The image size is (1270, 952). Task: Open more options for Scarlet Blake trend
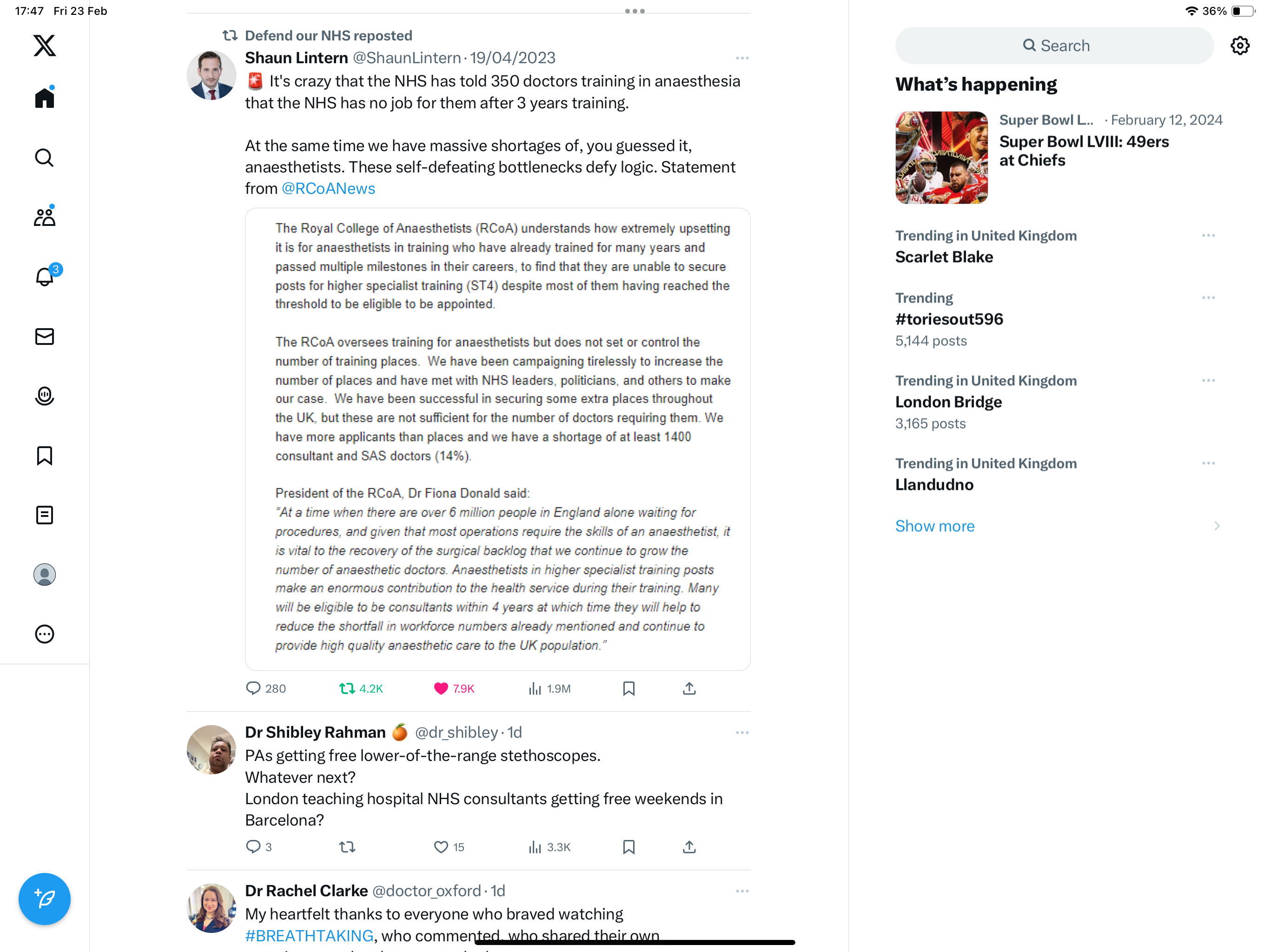tap(1208, 235)
